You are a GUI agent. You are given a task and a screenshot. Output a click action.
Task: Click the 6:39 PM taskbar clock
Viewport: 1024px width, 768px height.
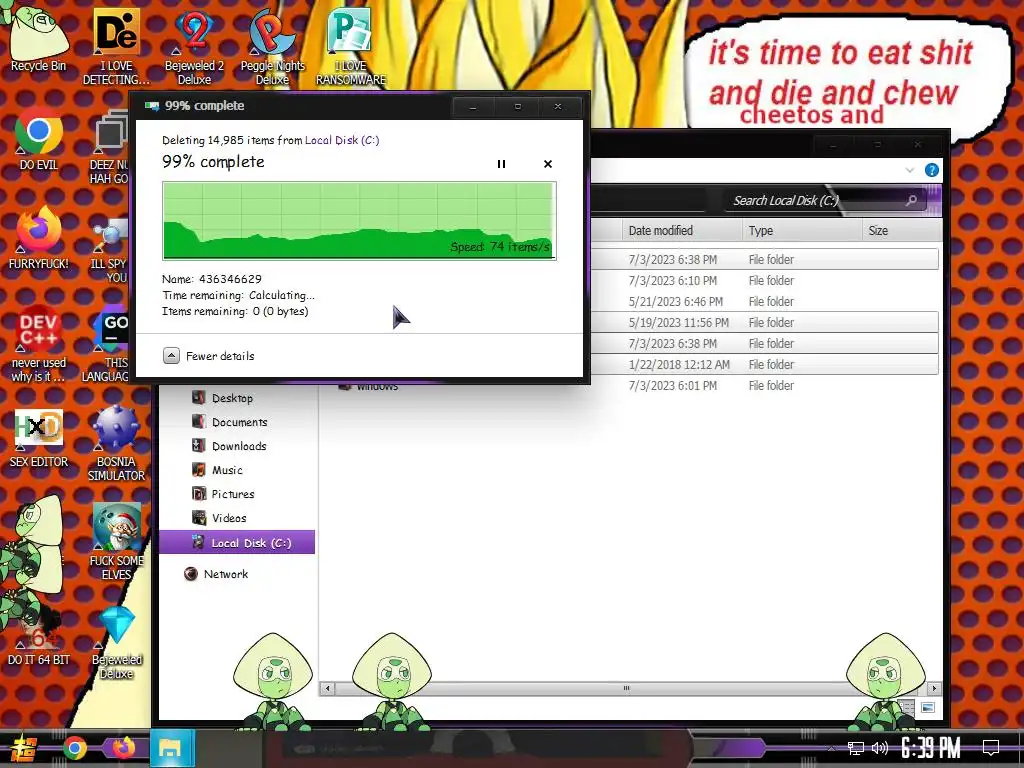coord(931,748)
